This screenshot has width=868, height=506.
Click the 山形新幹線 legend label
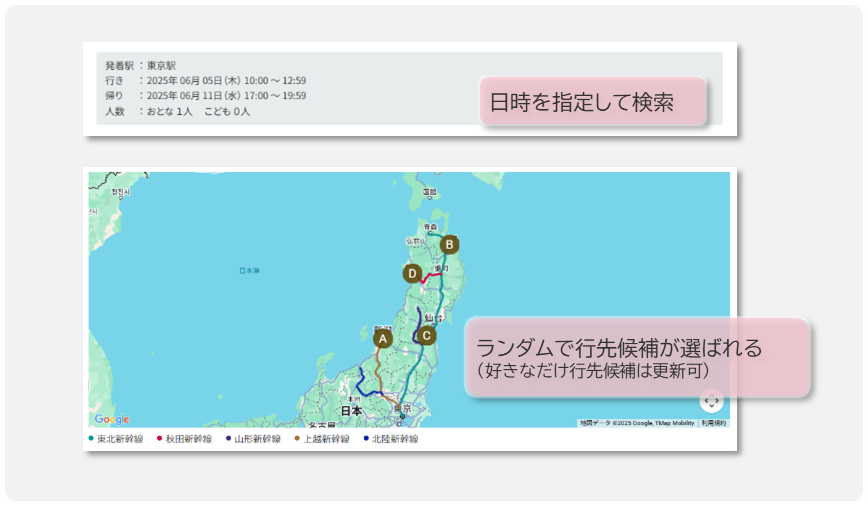(x=257, y=439)
